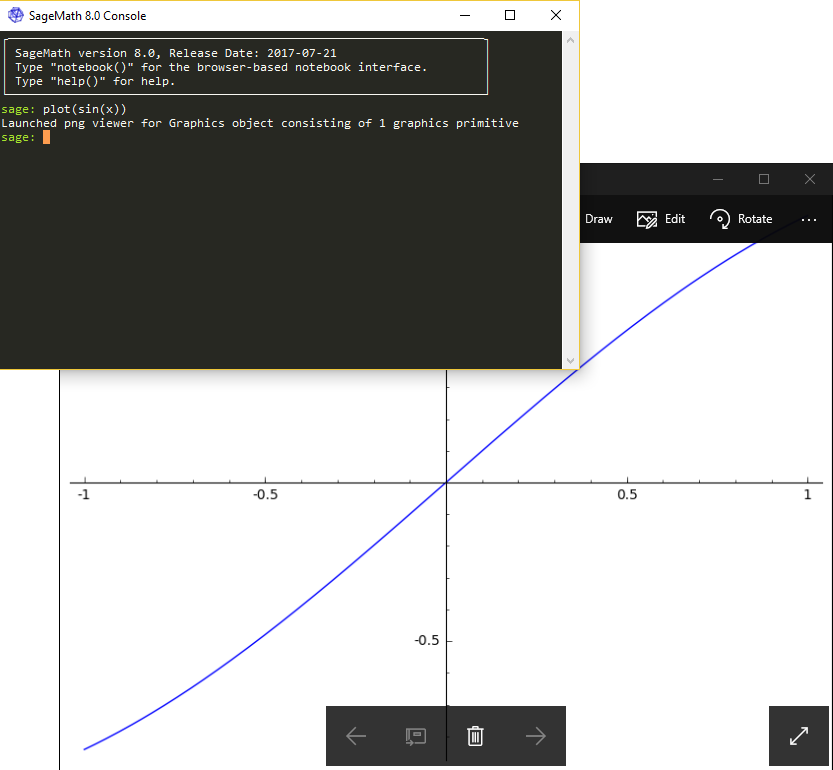Close the SageMath 8.0 Console window
833x770 pixels.
pos(556,15)
